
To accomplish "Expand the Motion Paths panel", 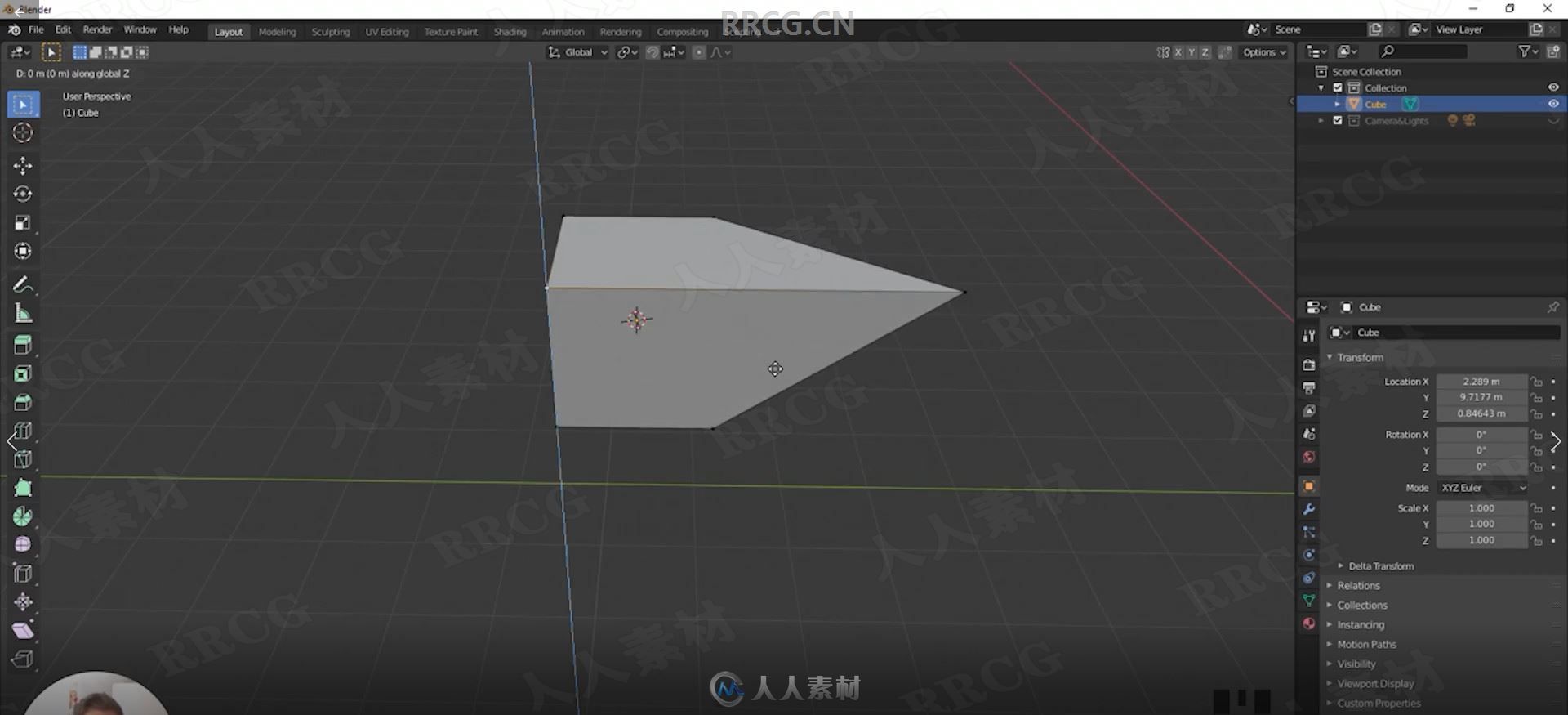I will (1366, 645).
